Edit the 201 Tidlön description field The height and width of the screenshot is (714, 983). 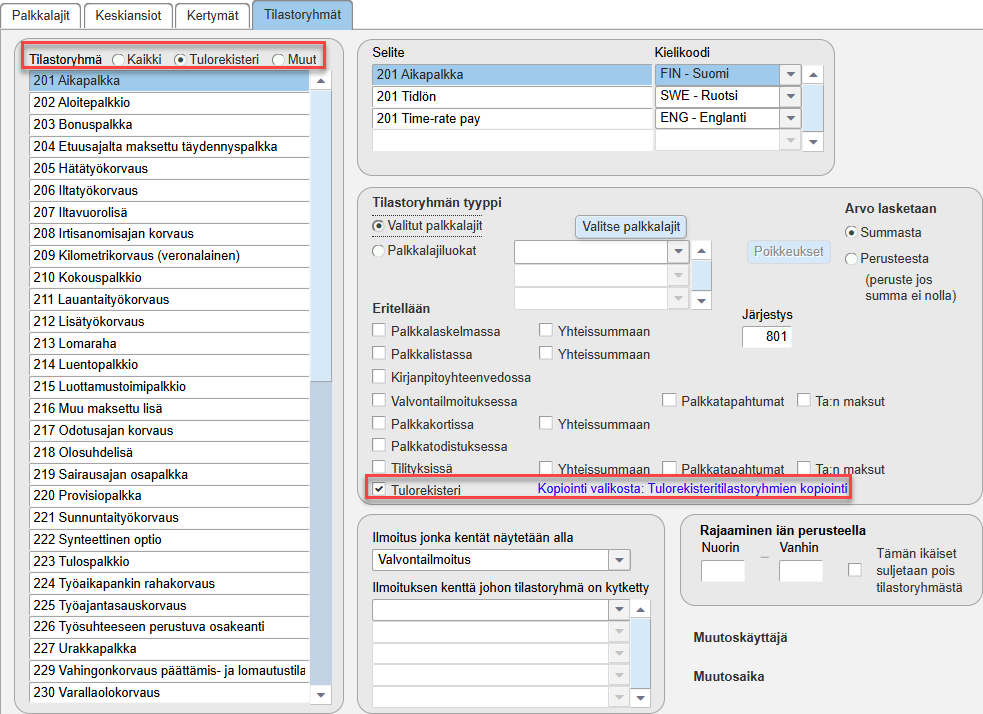click(x=512, y=97)
